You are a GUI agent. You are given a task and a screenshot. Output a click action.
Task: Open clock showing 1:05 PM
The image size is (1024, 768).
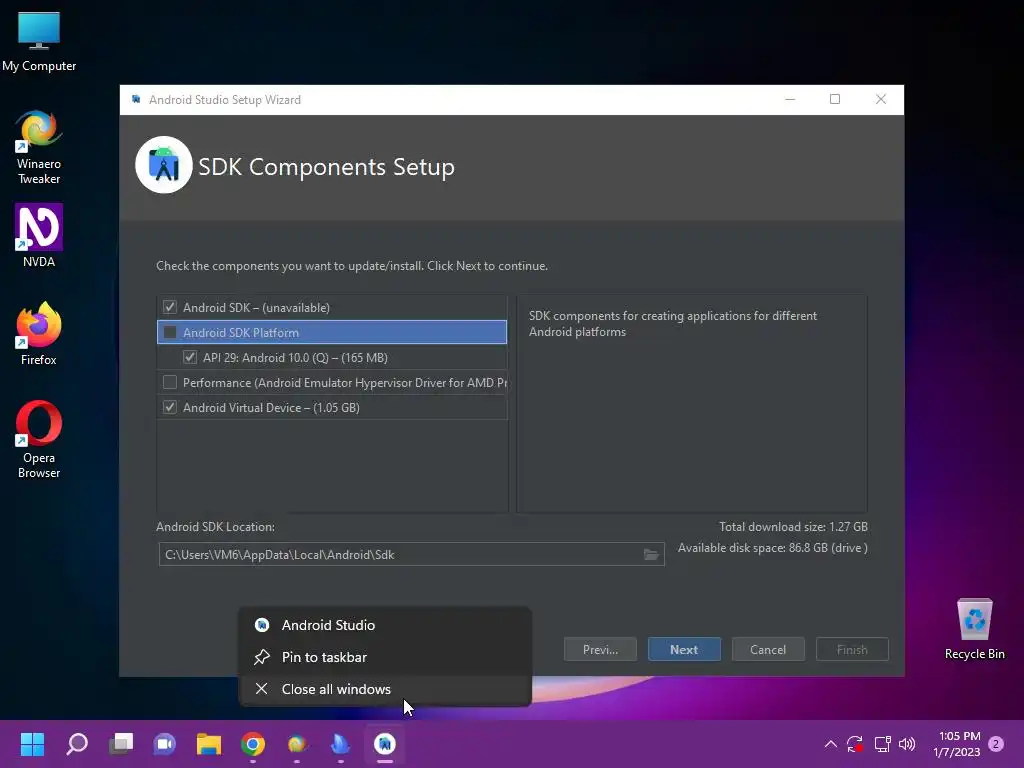click(957, 744)
